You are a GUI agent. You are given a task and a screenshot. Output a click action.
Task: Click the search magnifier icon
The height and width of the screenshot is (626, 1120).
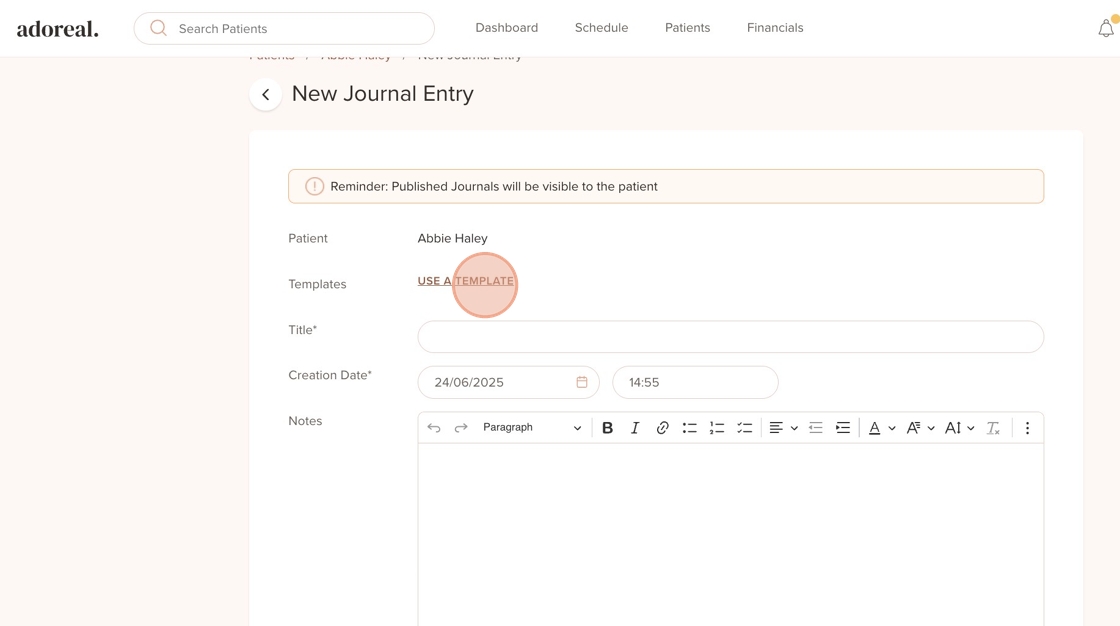[x=159, y=28]
